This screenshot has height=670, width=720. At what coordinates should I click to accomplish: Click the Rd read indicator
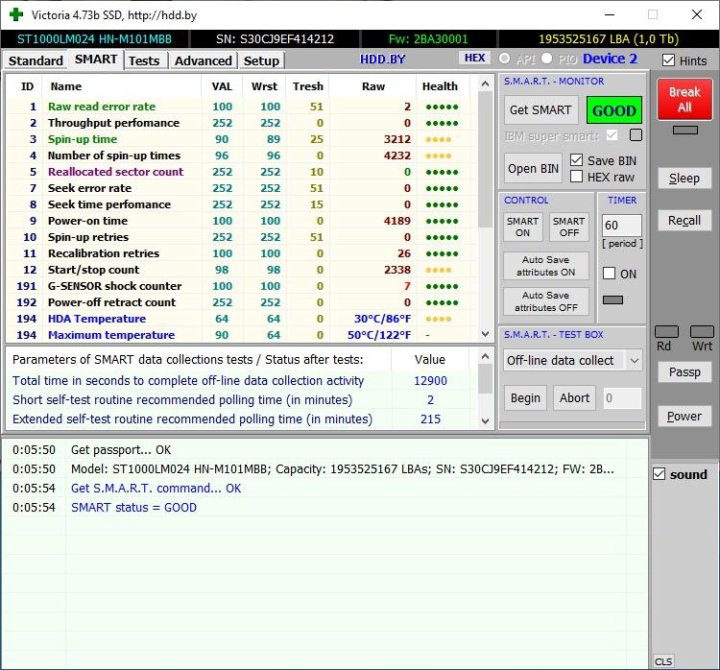[x=667, y=332]
